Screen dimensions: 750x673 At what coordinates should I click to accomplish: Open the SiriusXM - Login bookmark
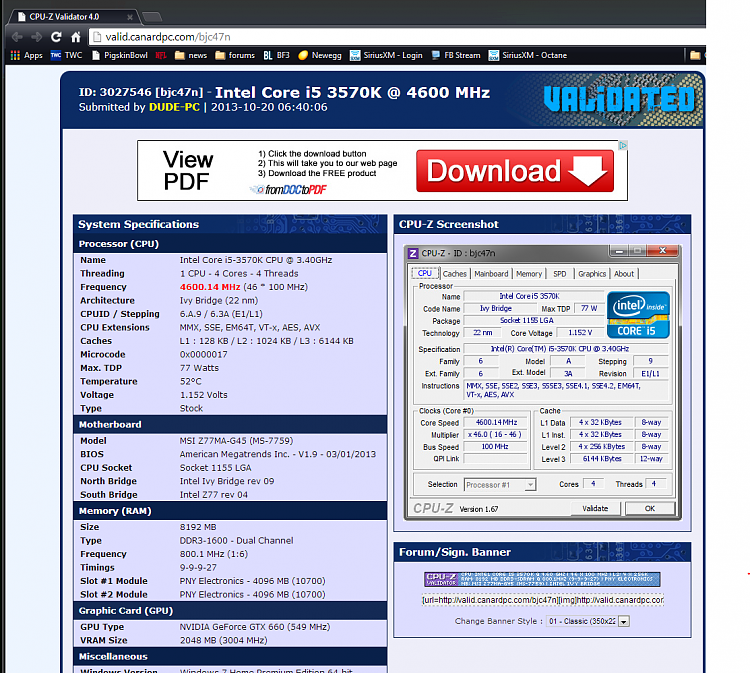pos(386,55)
